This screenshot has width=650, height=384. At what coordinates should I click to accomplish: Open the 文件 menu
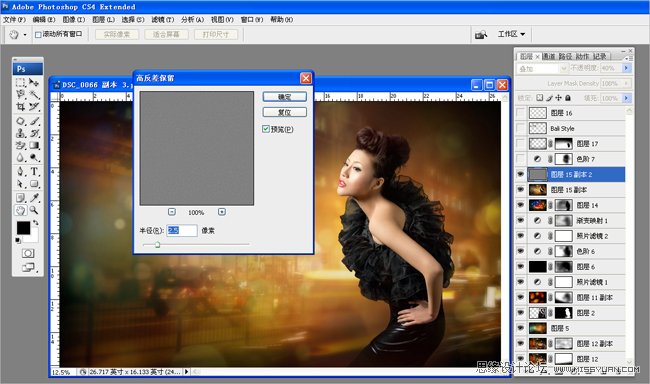[14, 19]
